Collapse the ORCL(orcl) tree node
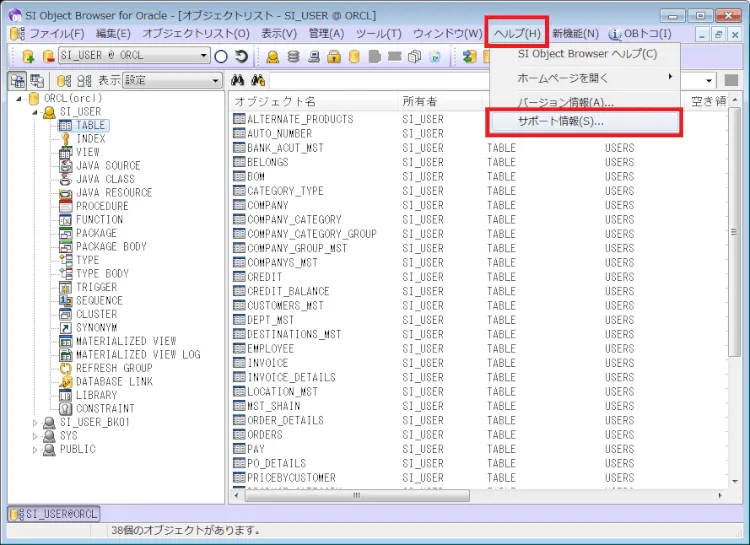This screenshot has height=545, width=750. click(19, 99)
